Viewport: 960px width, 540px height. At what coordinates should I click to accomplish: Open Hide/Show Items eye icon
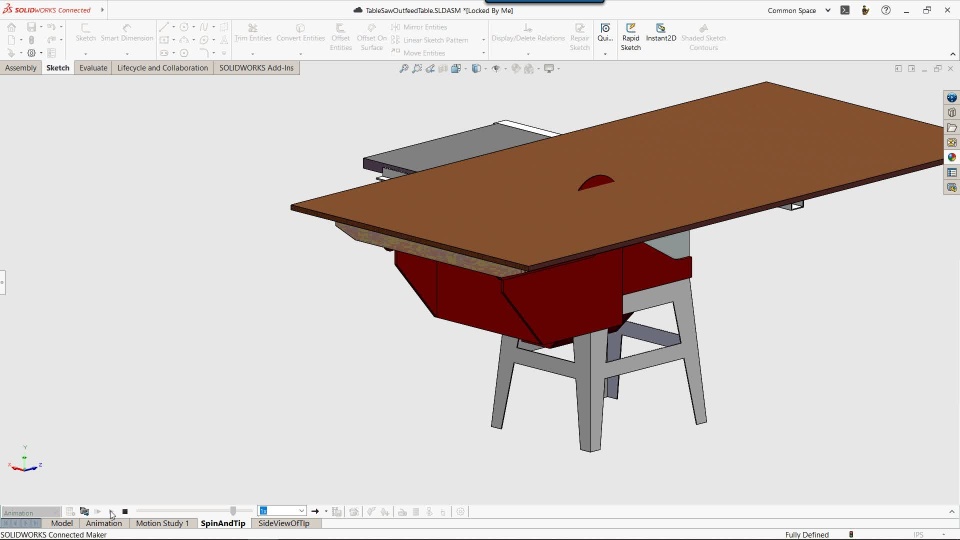(x=496, y=69)
